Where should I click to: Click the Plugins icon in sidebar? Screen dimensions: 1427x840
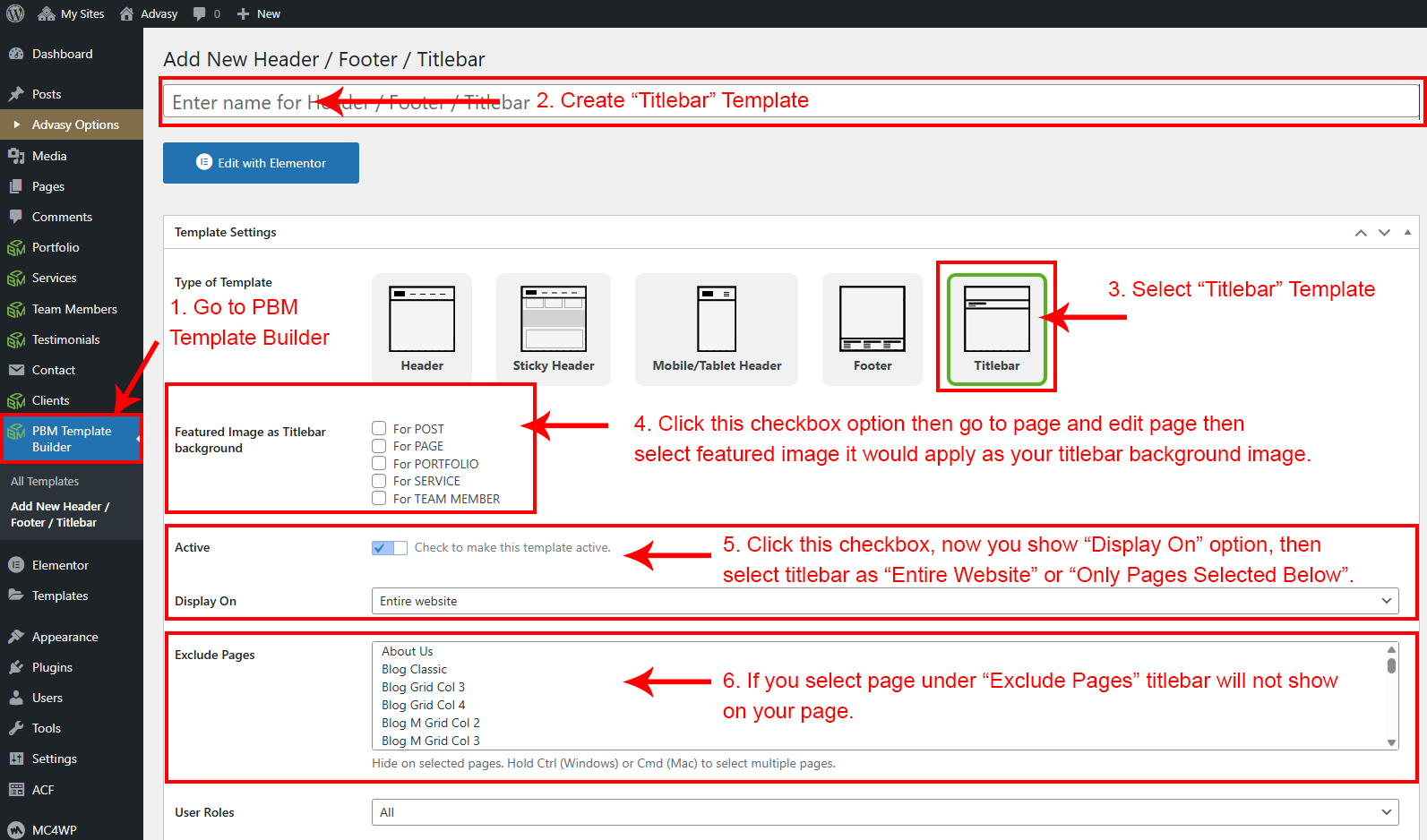pos(16,667)
